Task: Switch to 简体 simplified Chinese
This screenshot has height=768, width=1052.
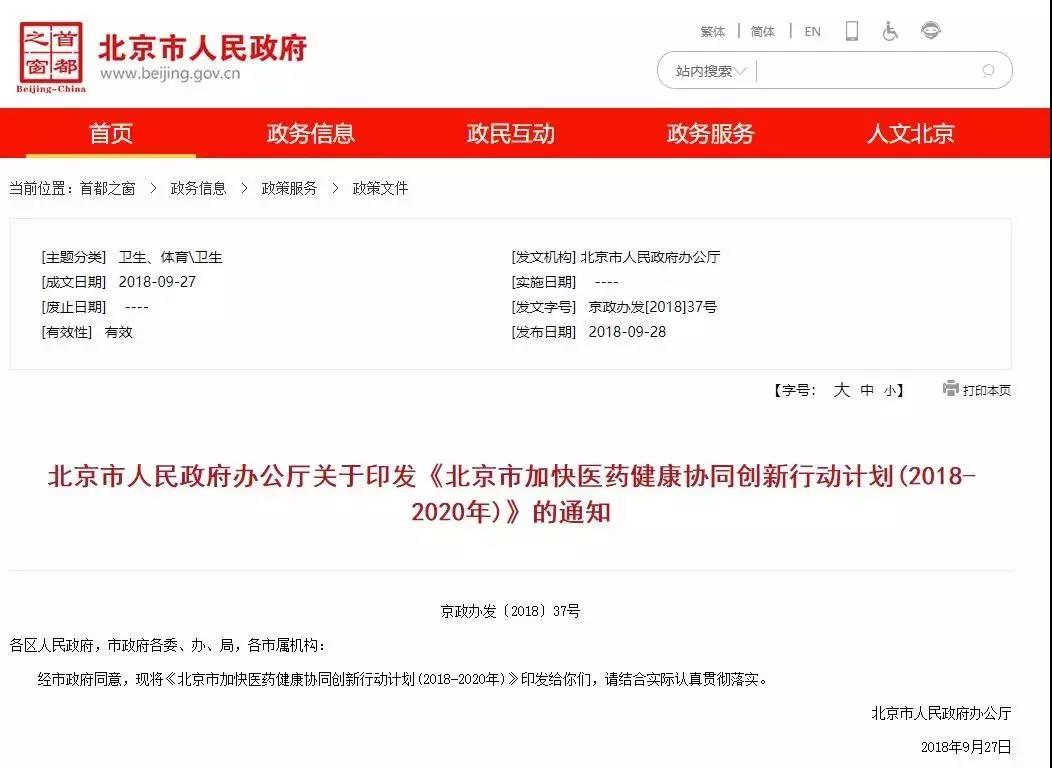Action: (763, 32)
